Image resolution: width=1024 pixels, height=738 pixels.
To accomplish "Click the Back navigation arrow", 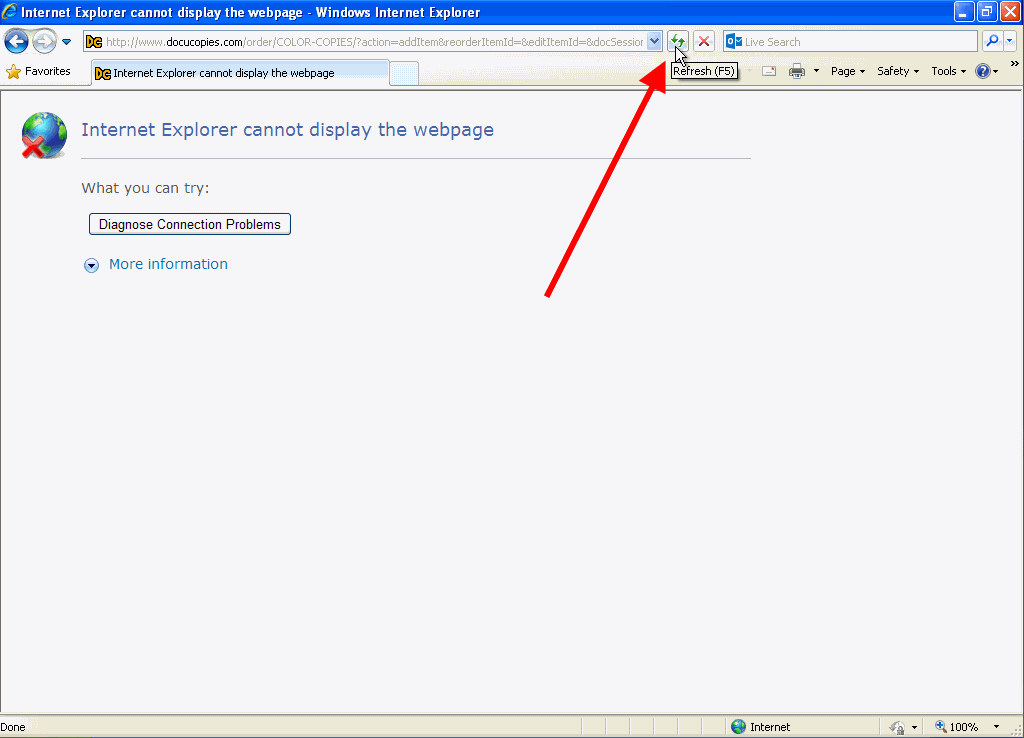I will point(16,42).
